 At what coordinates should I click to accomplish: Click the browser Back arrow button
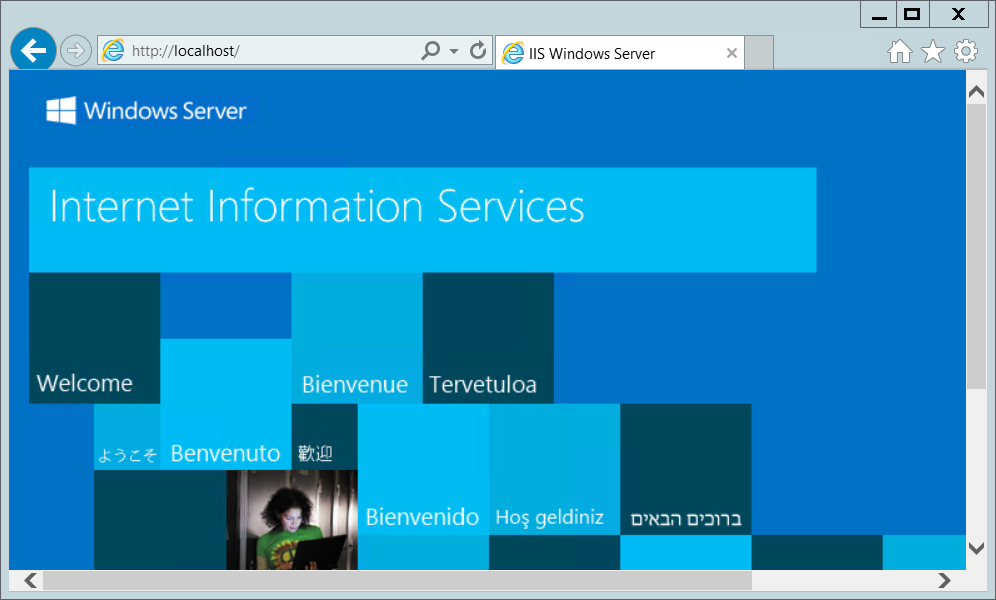click(33, 50)
